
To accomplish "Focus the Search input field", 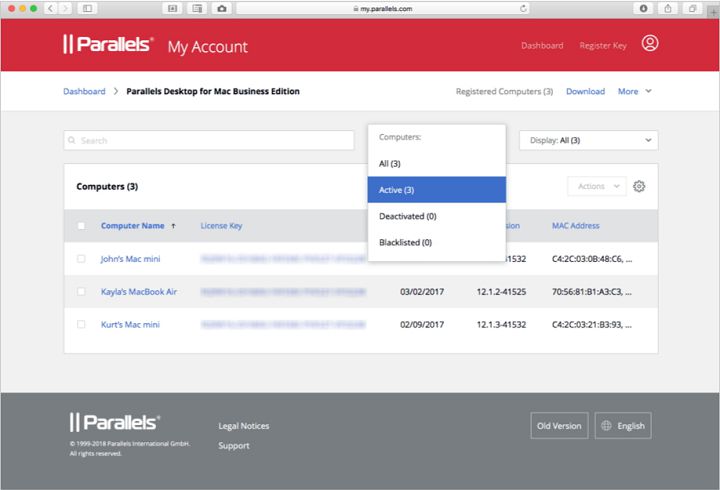I will pos(200,141).
